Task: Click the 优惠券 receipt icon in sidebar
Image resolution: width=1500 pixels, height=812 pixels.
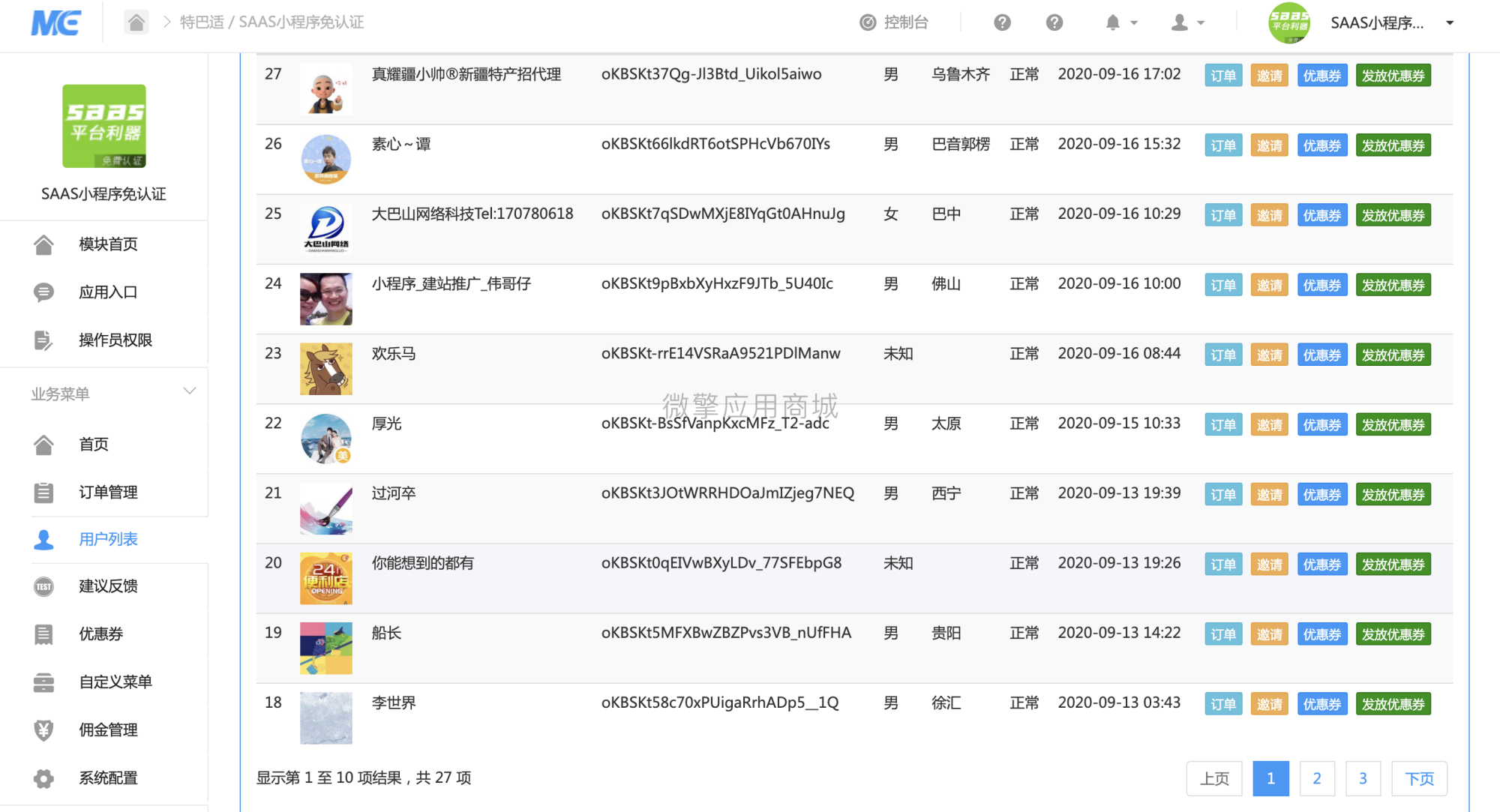Action: [43, 634]
